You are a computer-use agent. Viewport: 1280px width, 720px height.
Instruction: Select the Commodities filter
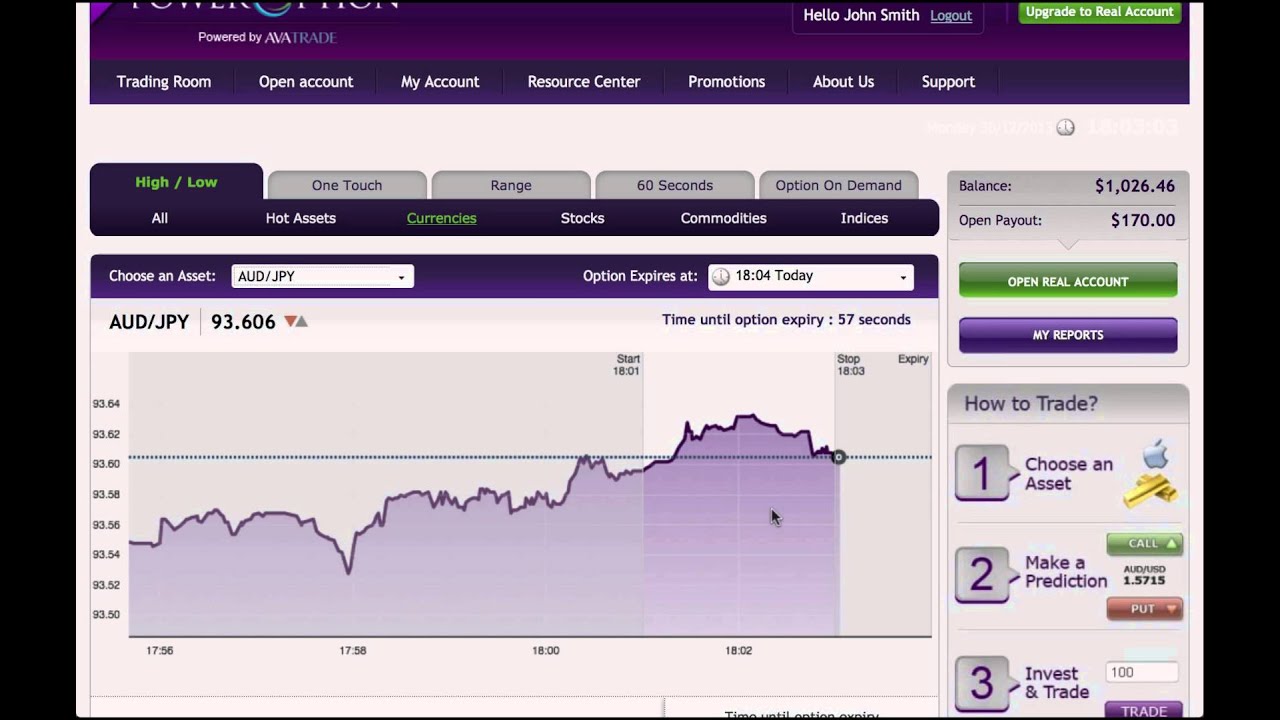click(x=723, y=218)
